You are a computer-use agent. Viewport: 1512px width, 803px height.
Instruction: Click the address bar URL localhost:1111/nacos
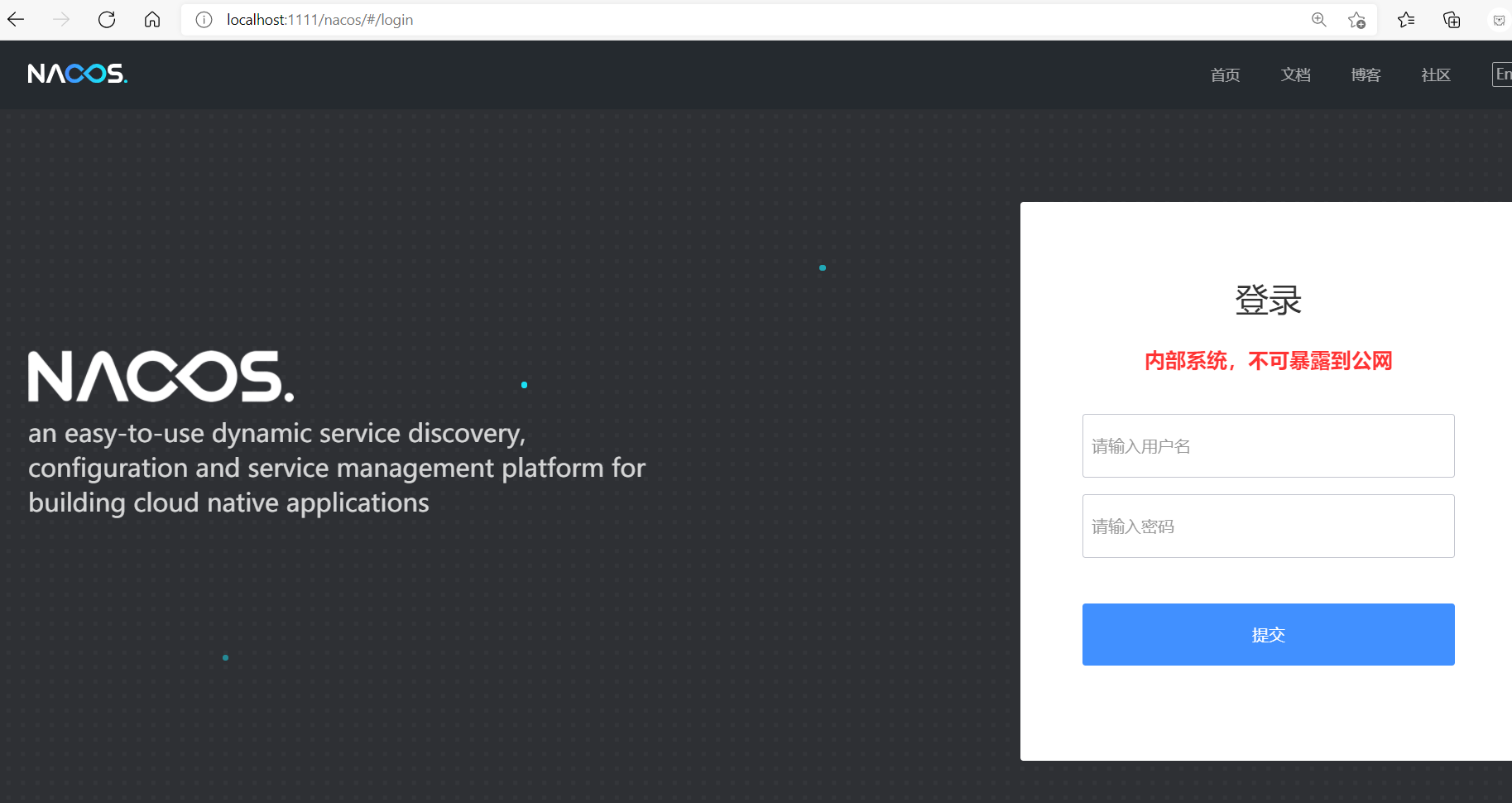319,20
